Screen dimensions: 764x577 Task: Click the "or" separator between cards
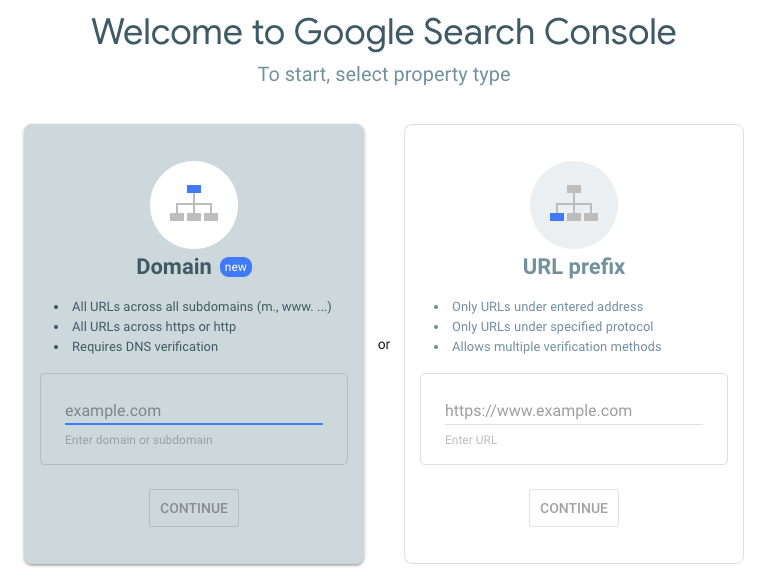pos(384,345)
